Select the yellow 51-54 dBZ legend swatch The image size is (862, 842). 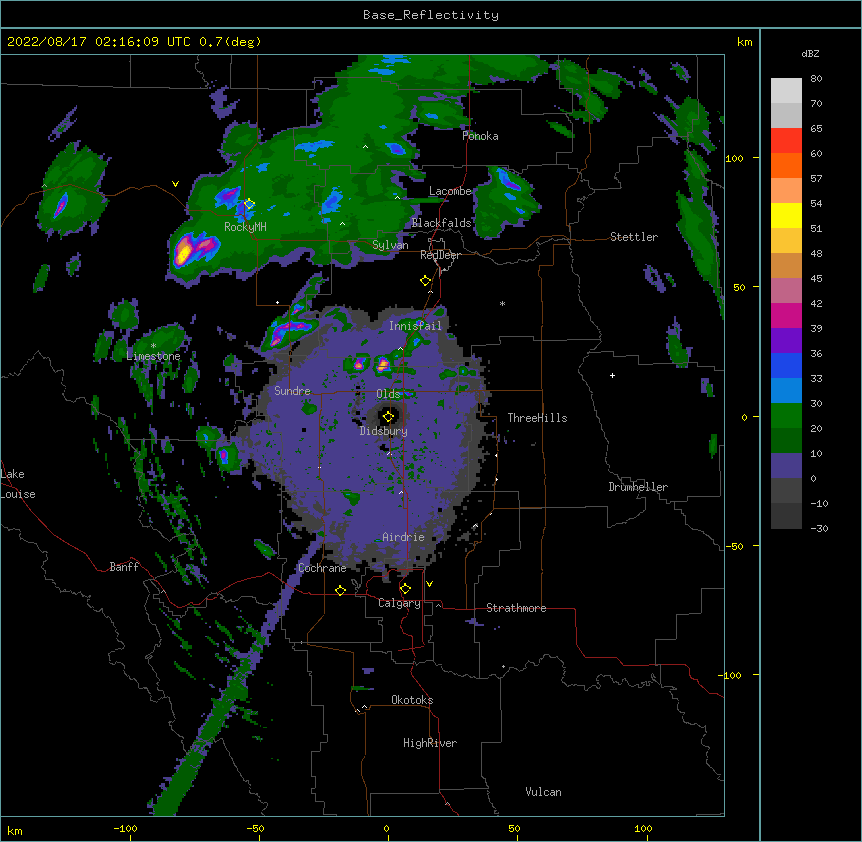[786, 215]
